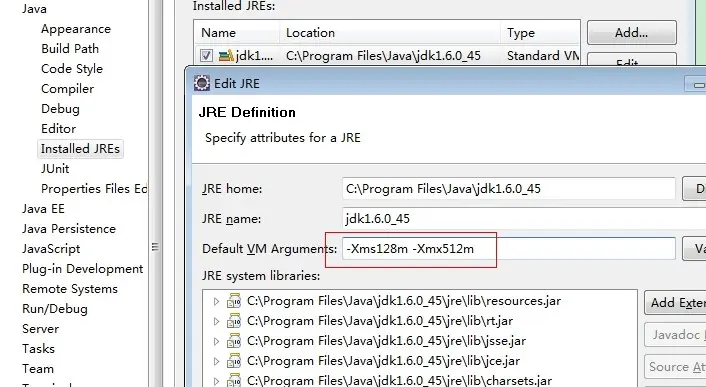This screenshot has width=706, height=387.
Task: Open the Editor preferences page
Action: click(59, 129)
